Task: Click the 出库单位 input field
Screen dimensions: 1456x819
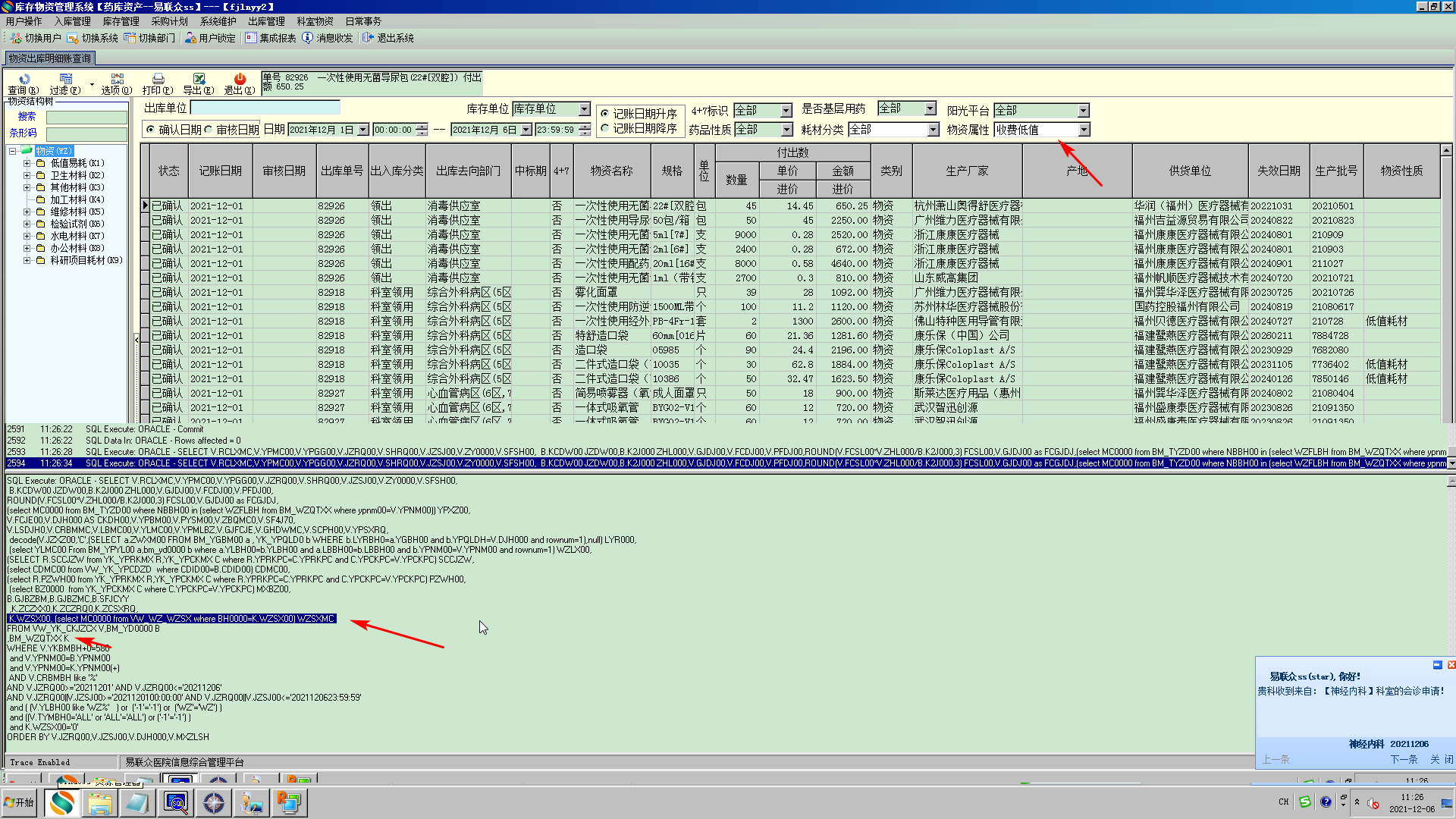Action: [265, 108]
